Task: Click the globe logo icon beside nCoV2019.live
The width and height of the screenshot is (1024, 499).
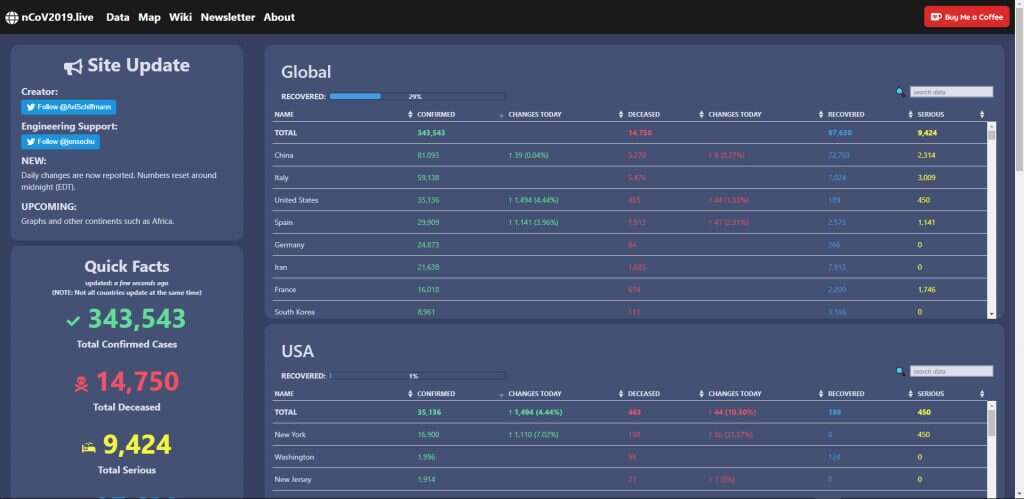Action: point(12,17)
